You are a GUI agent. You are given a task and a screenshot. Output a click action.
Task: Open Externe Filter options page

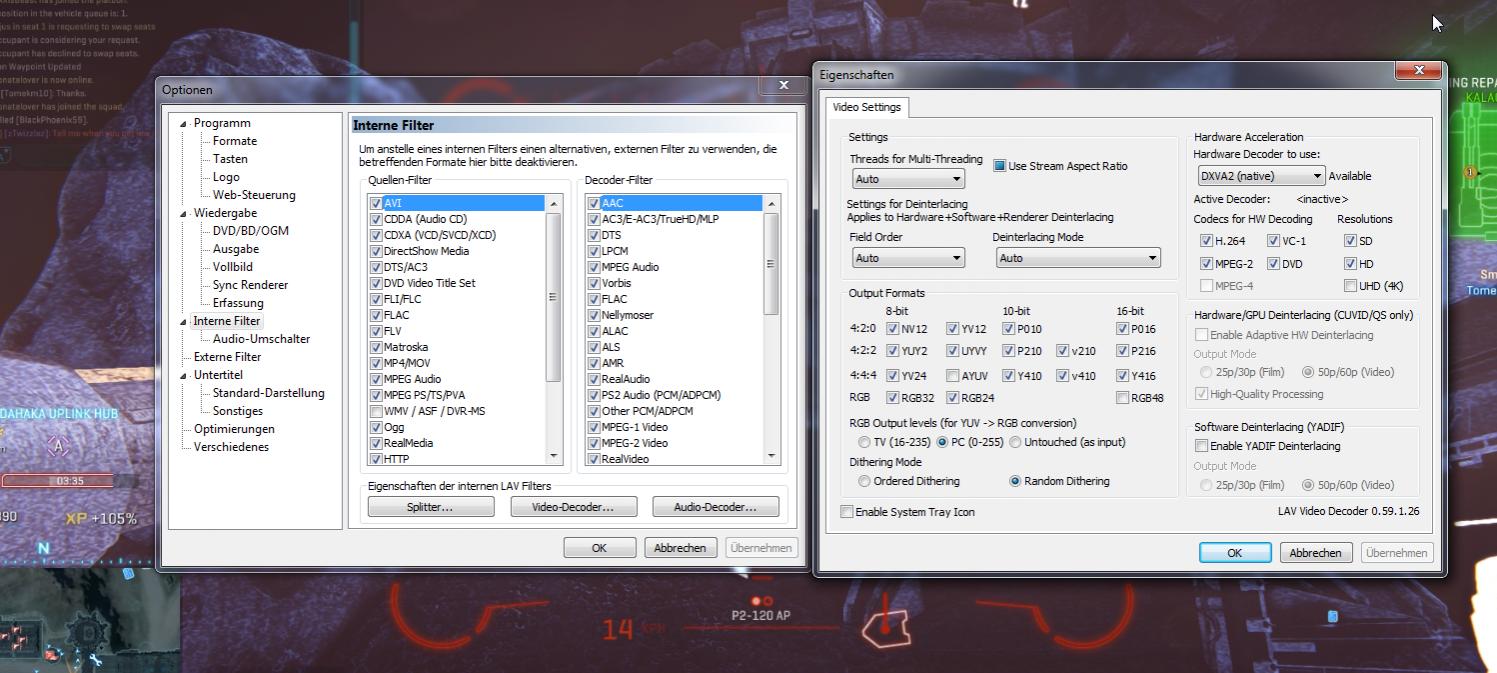[227, 357]
